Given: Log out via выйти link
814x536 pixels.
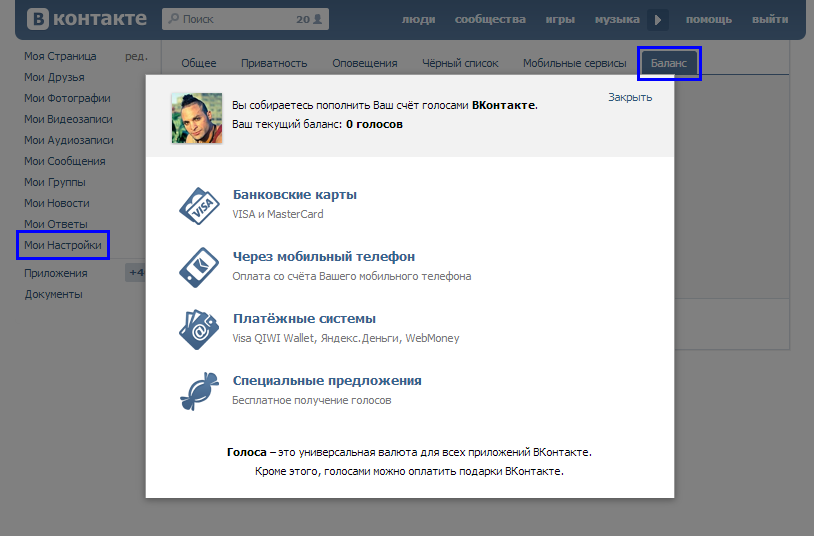Looking at the screenshot, I should tap(770, 20).
